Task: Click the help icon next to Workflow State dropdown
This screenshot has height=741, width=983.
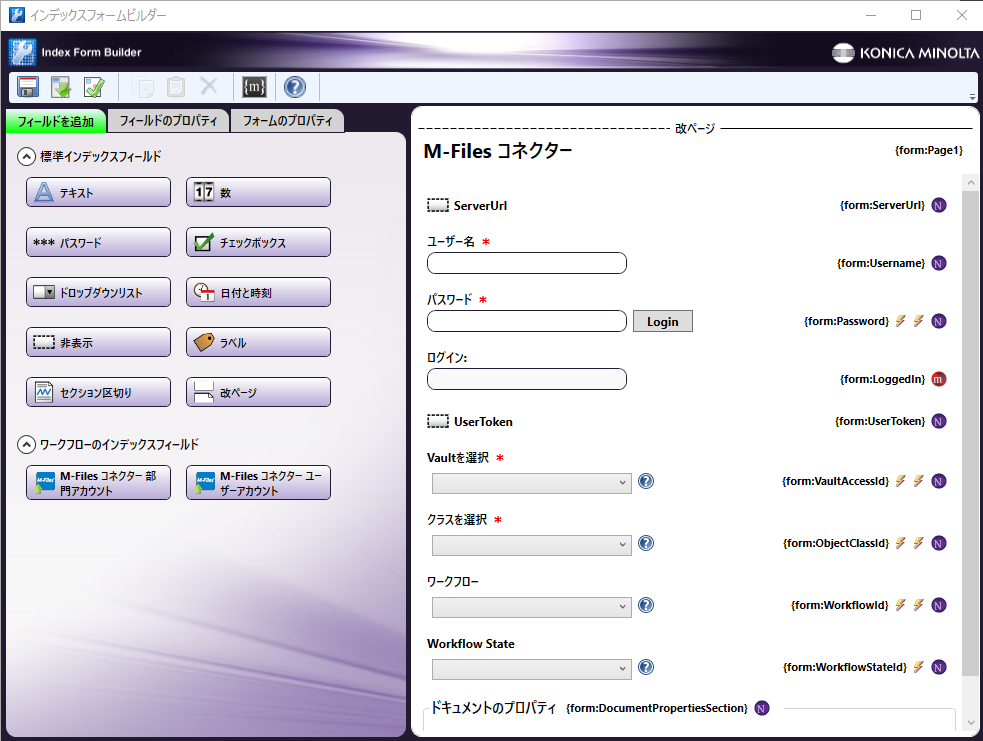Action: (x=646, y=667)
